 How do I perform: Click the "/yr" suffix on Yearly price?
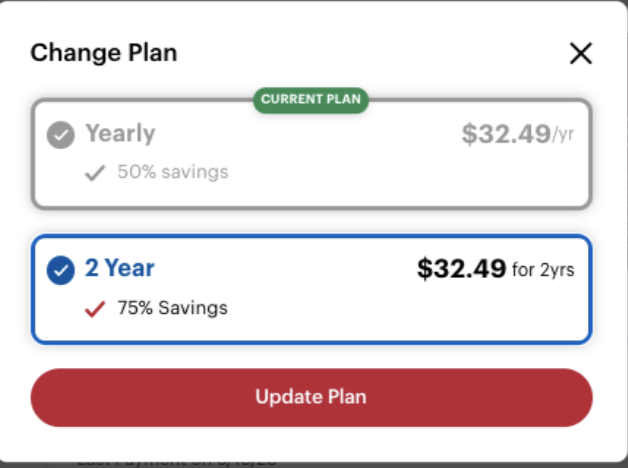point(564,136)
